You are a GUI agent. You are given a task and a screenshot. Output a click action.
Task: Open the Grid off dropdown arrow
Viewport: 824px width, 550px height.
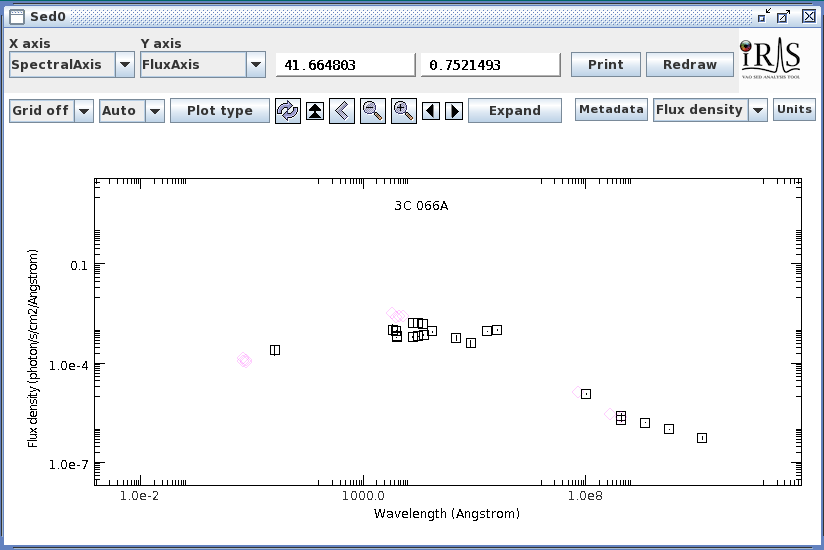84,111
